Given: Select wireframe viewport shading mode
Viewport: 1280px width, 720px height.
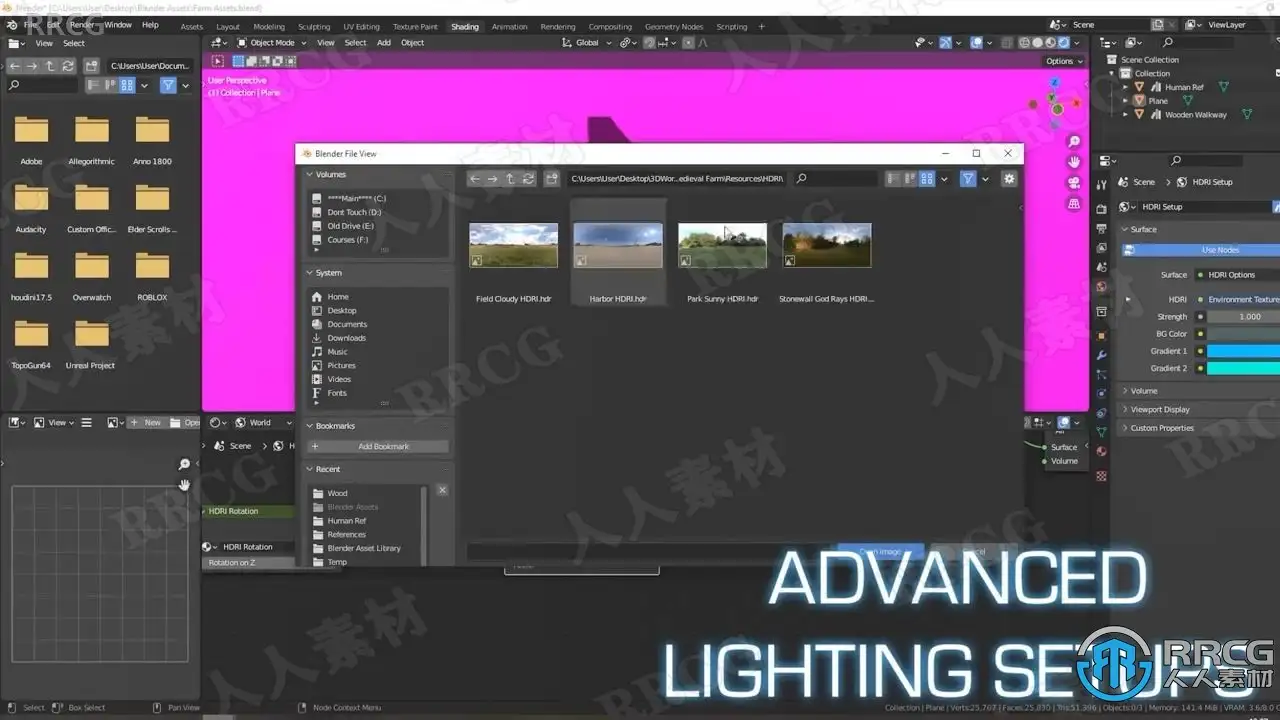Looking at the screenshot, I should pos(1024,43).
